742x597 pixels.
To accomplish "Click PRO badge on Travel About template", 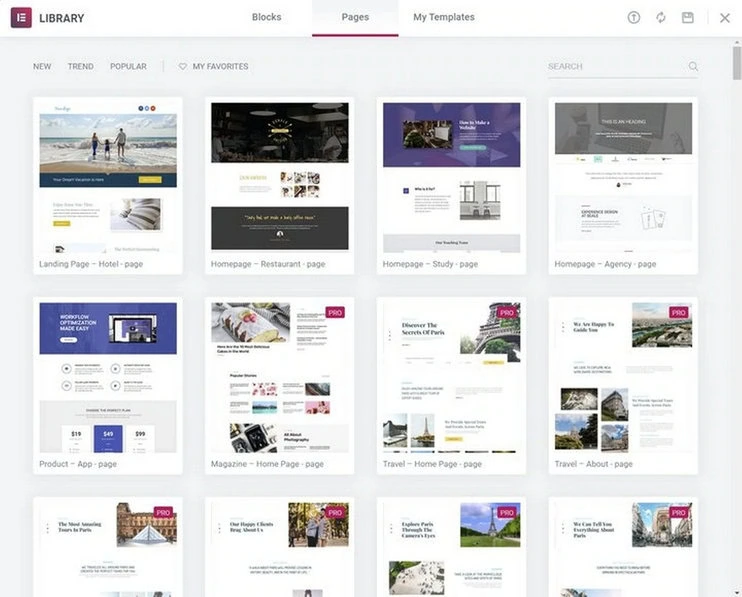I will (x=679, y=312).
